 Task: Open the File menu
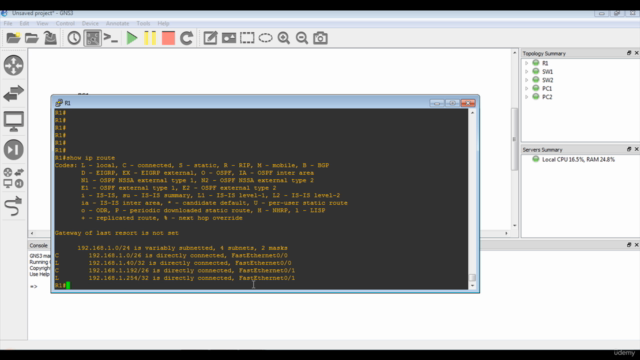tap(8, 23)
